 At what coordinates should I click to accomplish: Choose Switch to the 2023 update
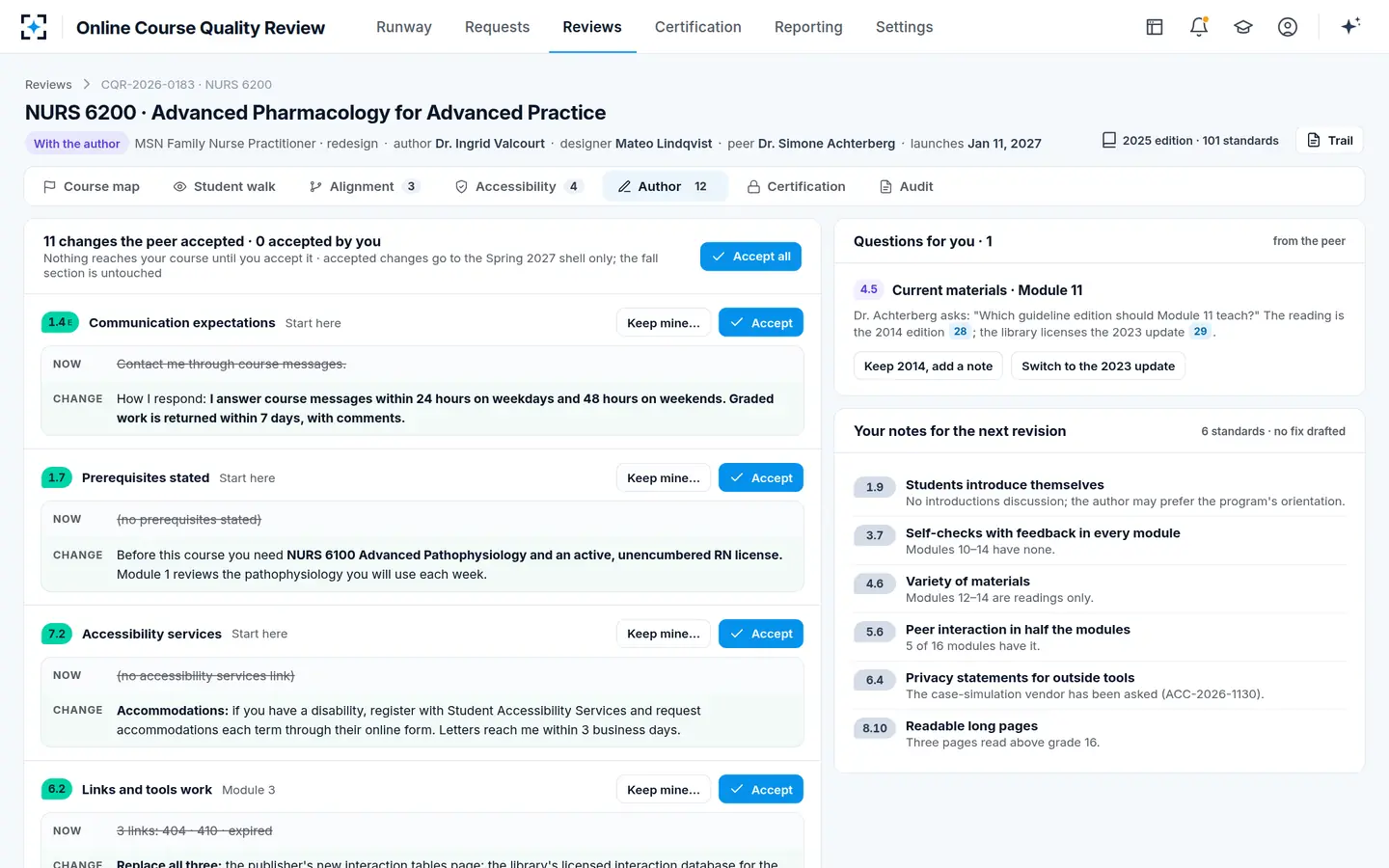[1098, 366]
